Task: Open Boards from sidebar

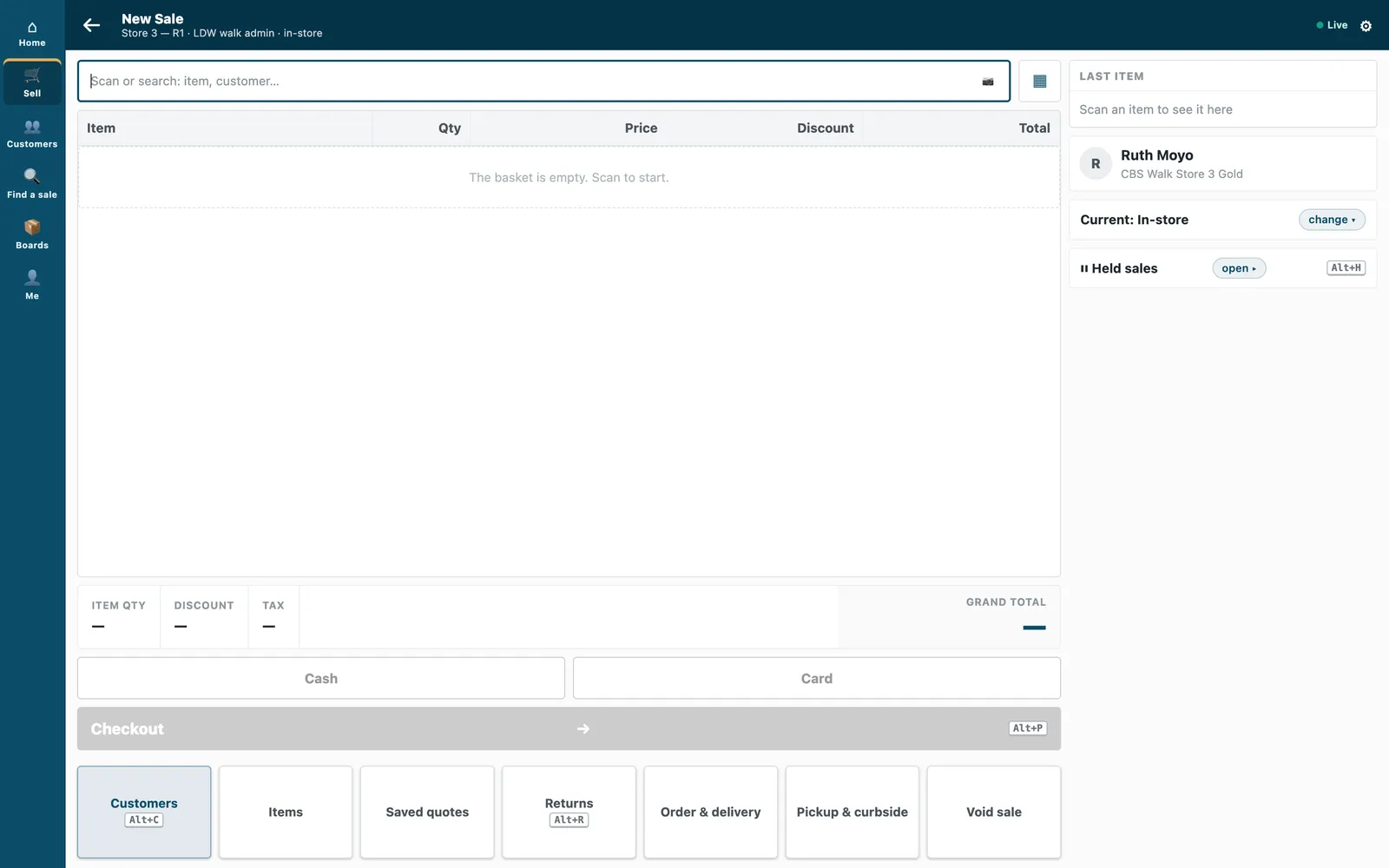Action: [x=32, y=234]
